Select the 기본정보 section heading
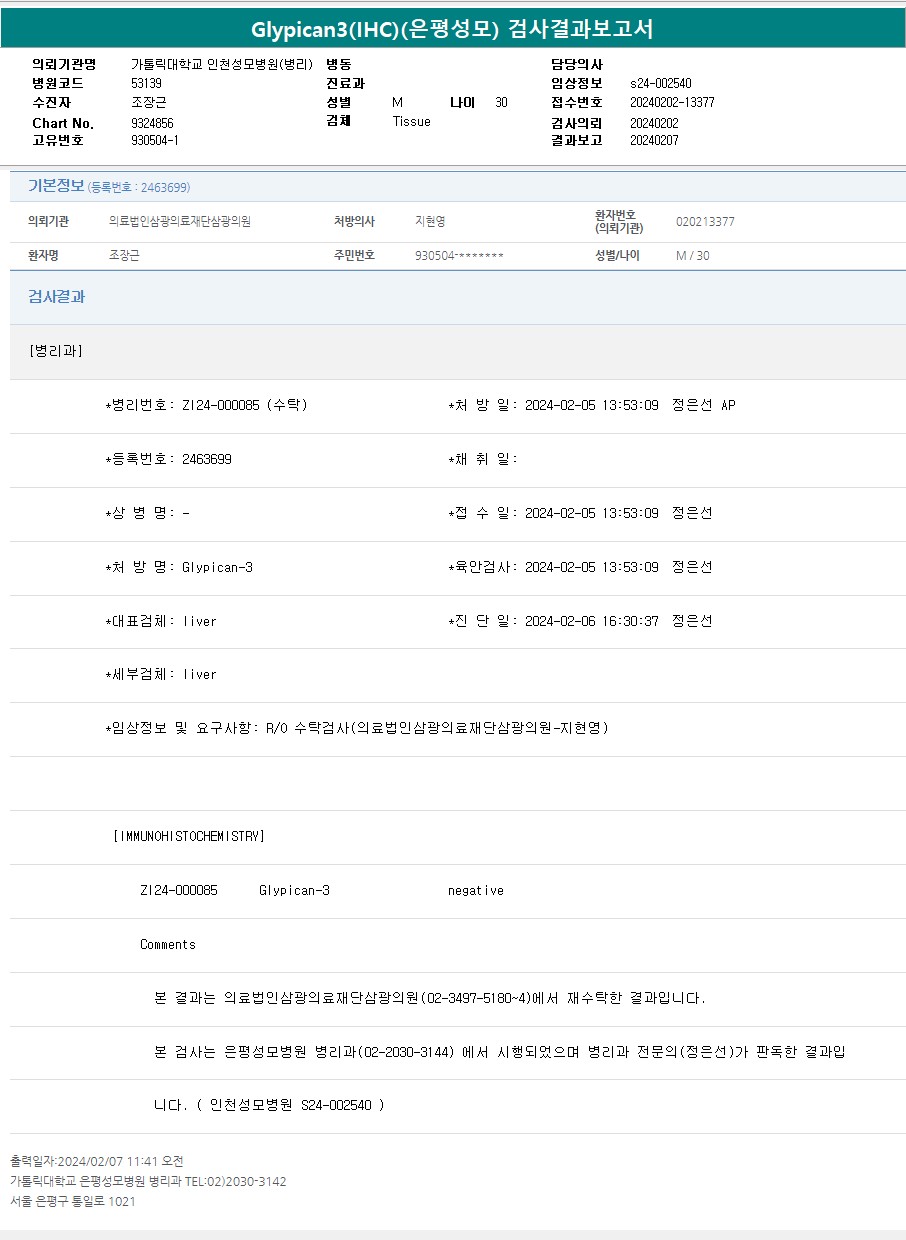The image size is (906, 1240). click(x=55, y=186)
